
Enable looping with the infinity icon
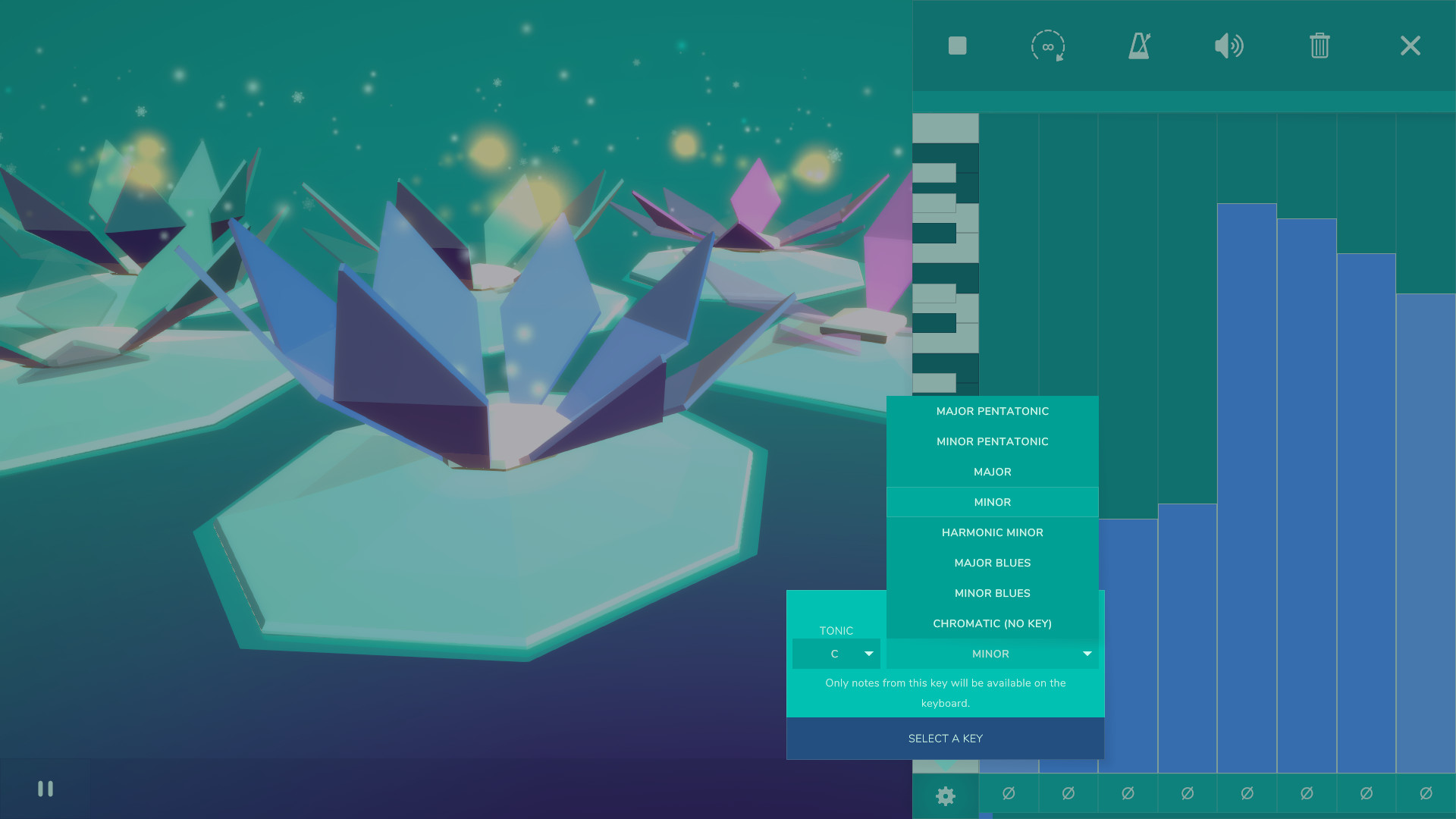click(1048, 46)
